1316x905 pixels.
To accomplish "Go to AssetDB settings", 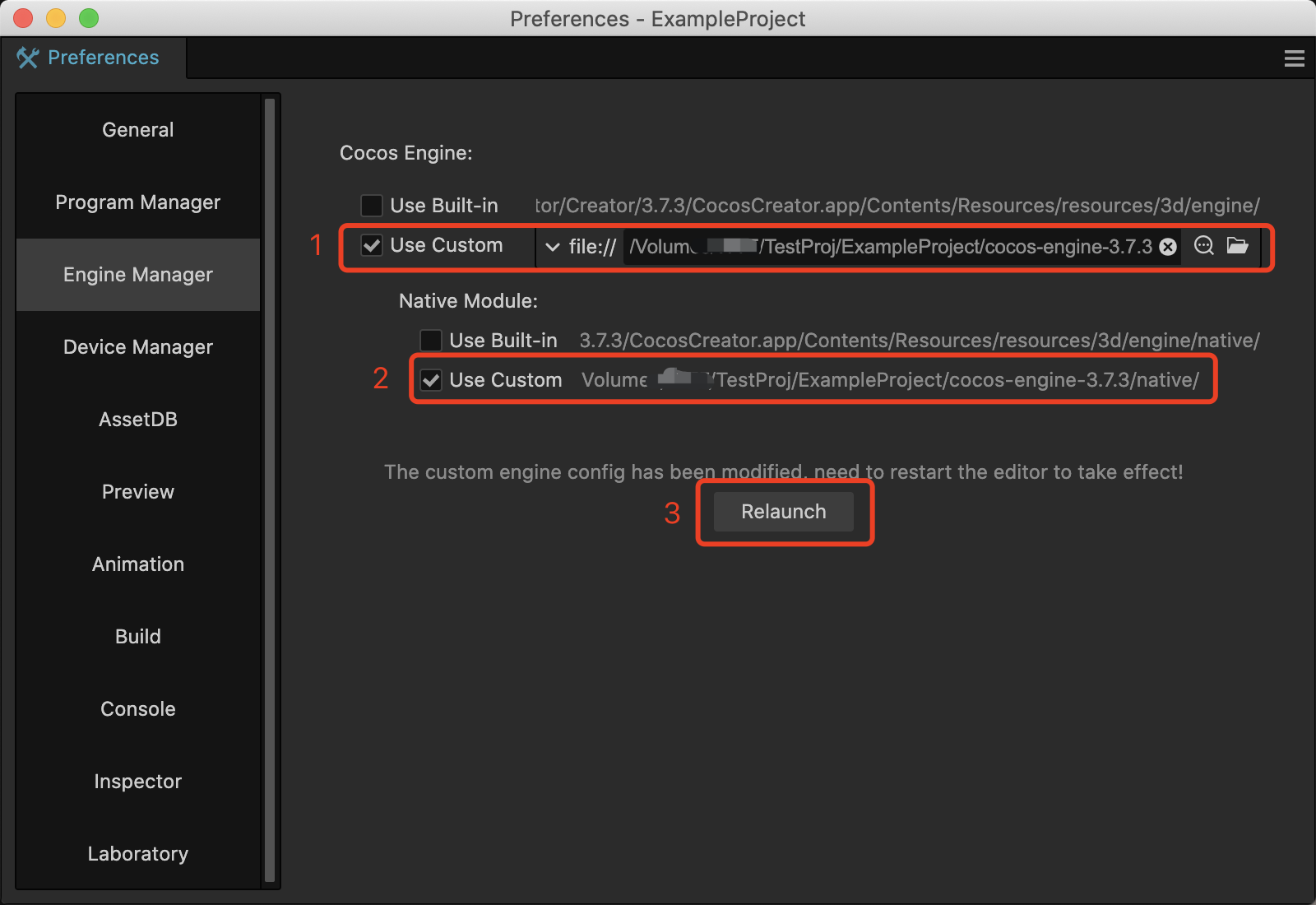I will tap(138, 420).
